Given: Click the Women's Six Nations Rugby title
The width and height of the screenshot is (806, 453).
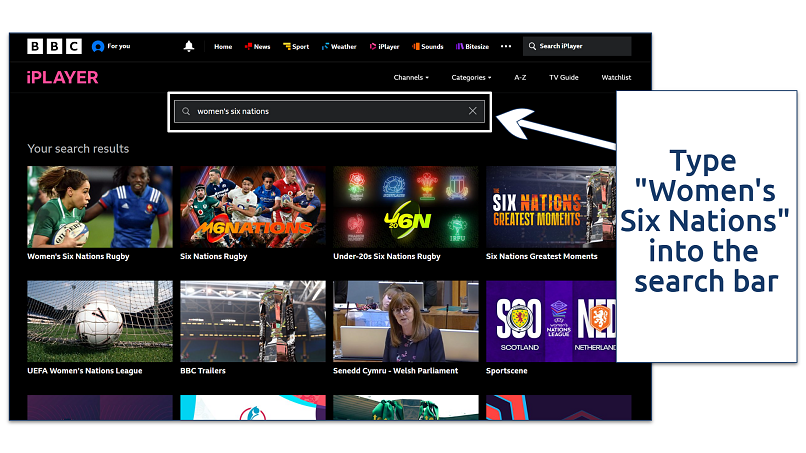Looking at the screenshot, I should click(x=78, y=256).
